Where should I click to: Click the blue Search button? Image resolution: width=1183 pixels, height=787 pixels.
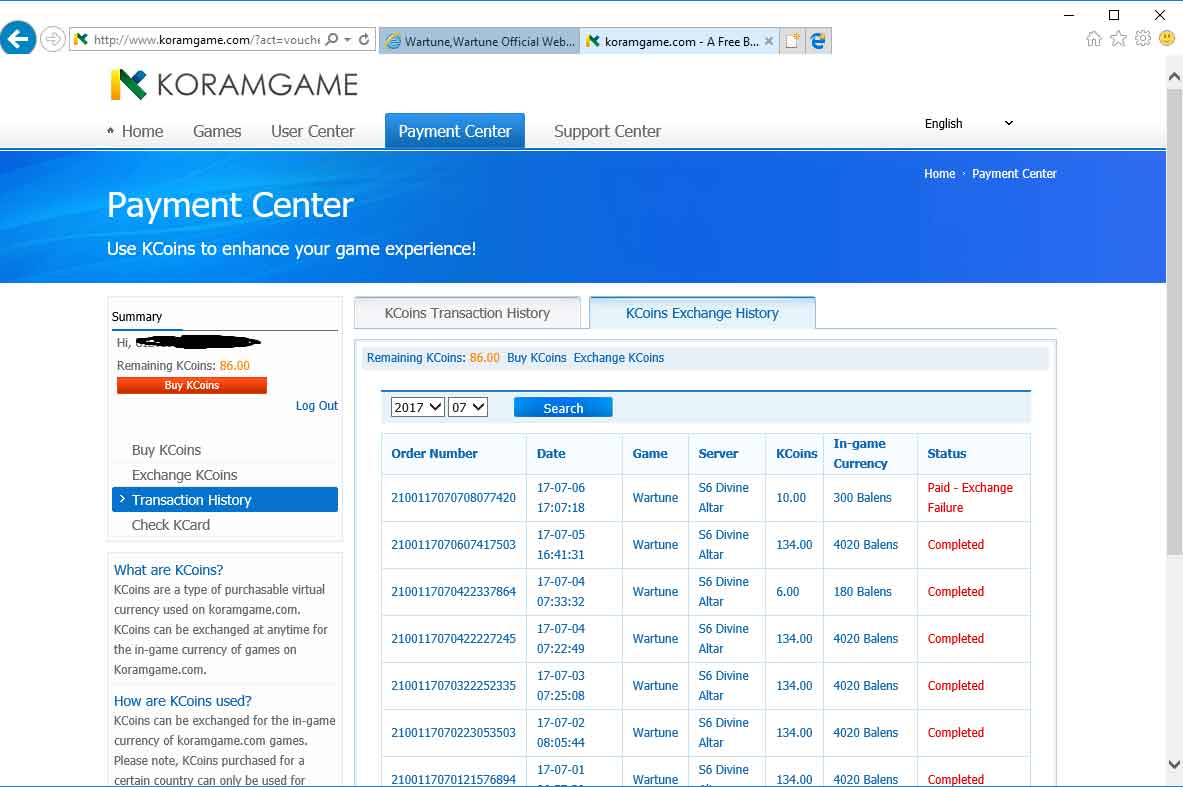[x=563, y=407]
